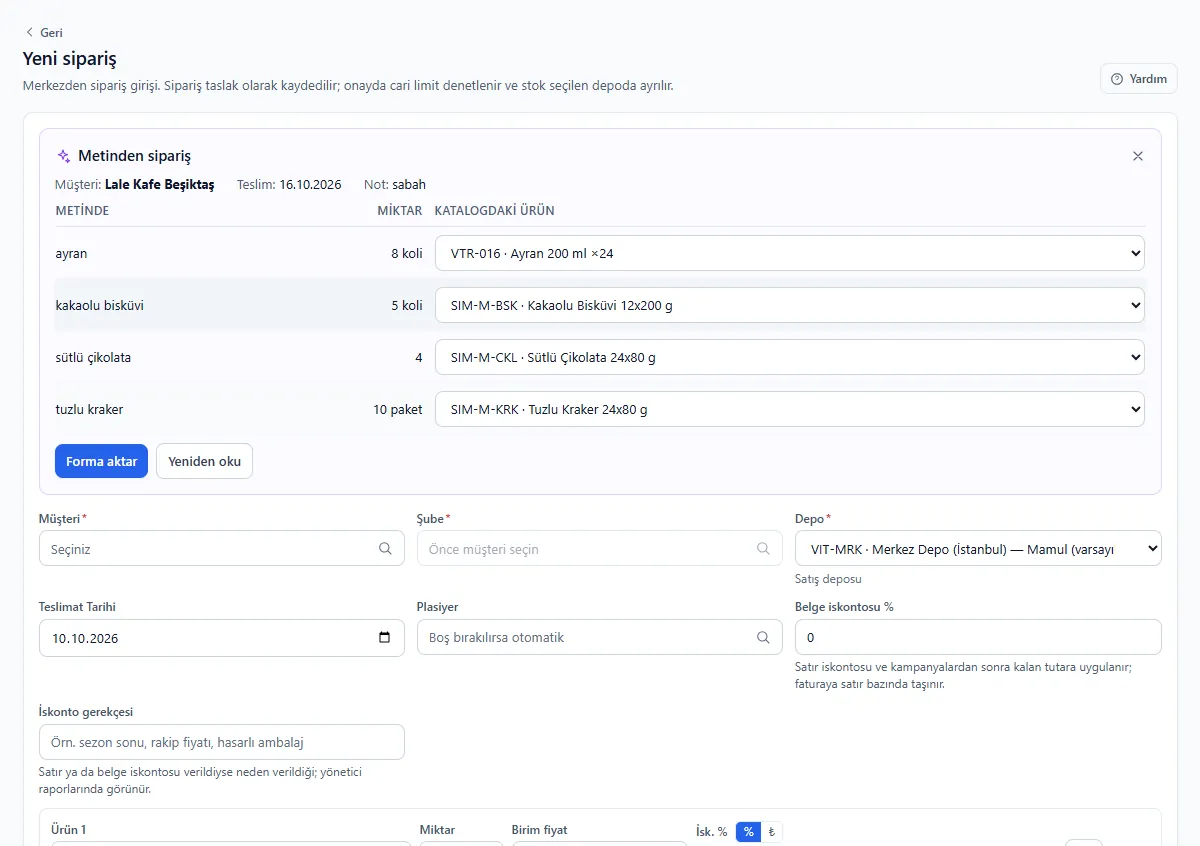
Task: Select the % discount mode toggle
Action: coord(748,832)
